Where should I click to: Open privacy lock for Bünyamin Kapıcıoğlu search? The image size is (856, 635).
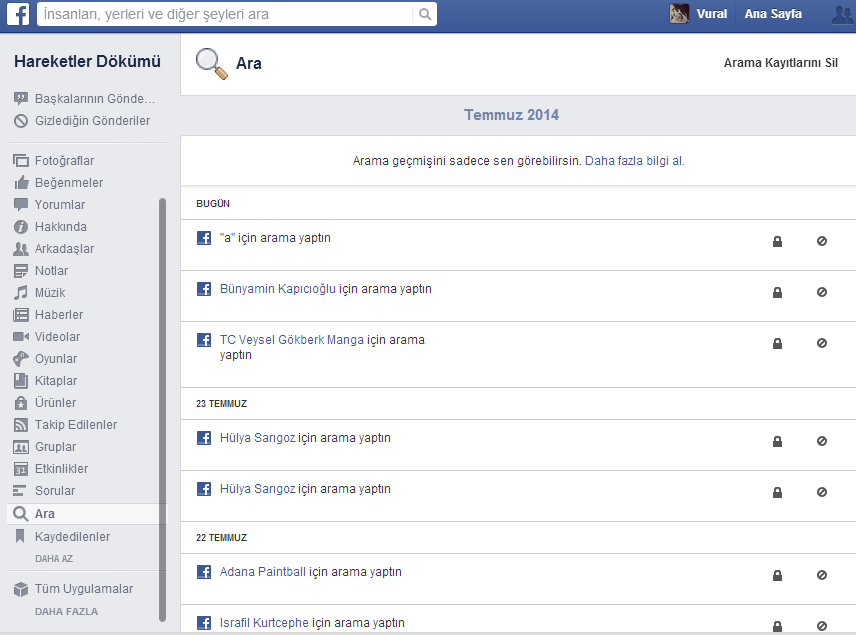[x=777, y=293]
